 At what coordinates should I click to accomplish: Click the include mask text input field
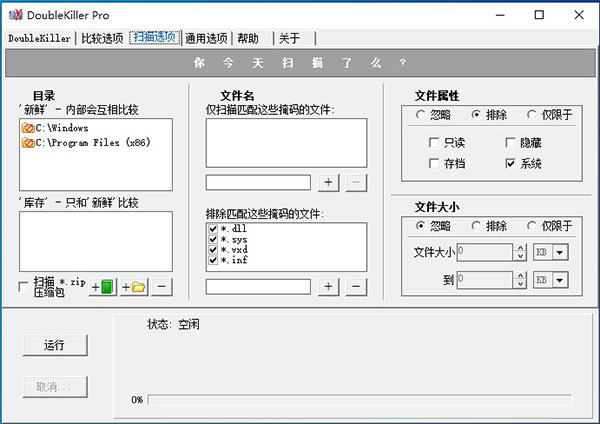[258, 182]
